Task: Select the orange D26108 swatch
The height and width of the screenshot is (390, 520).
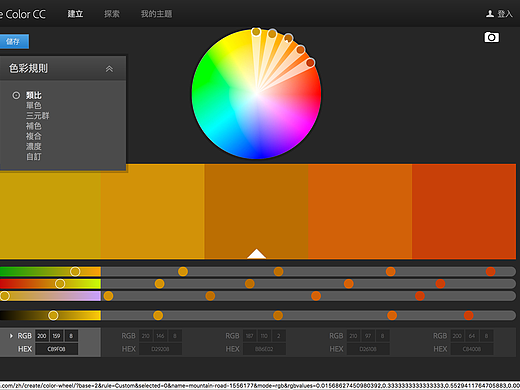Action: pos(360,211)
